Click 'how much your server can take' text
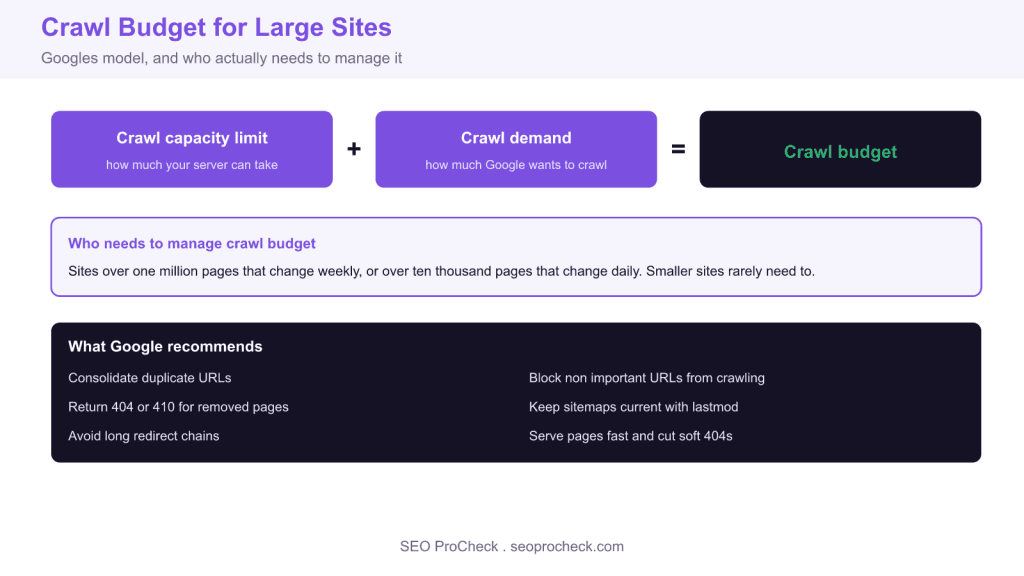1024x576 pixels. pyautogui.click(x=192, y=165)
